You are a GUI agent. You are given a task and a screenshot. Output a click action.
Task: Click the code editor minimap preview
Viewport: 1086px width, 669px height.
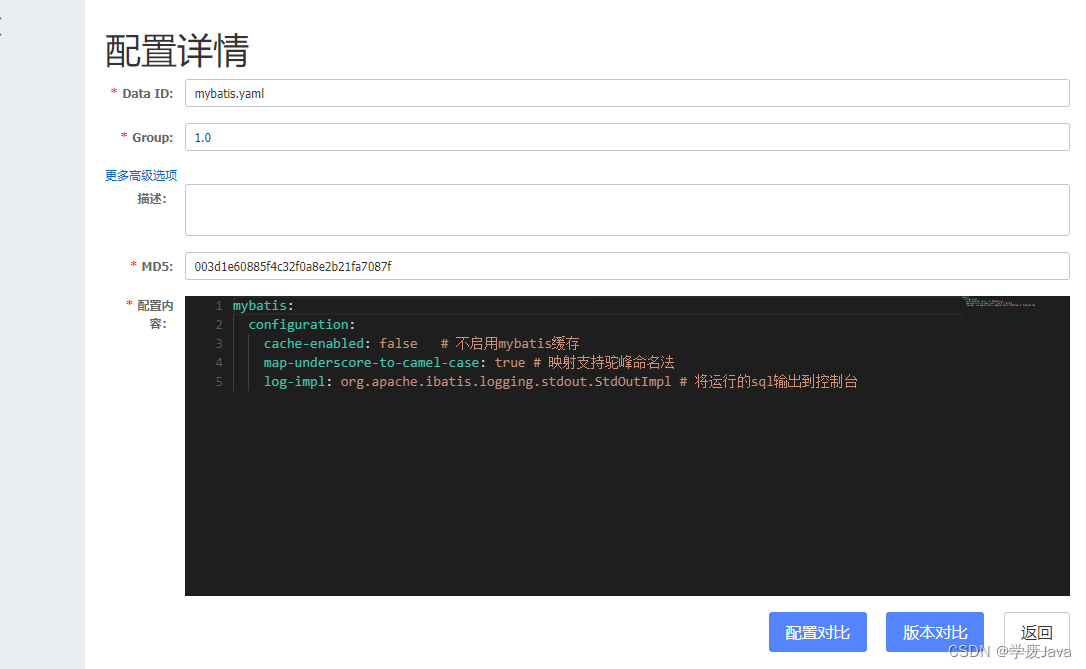[998, 302]
